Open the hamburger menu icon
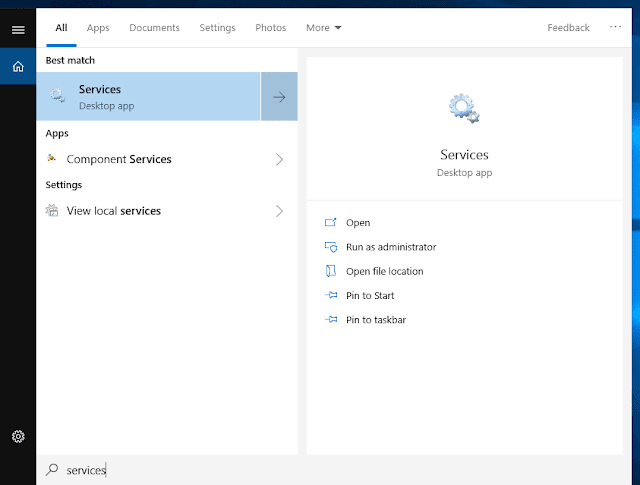 (18, 30)
